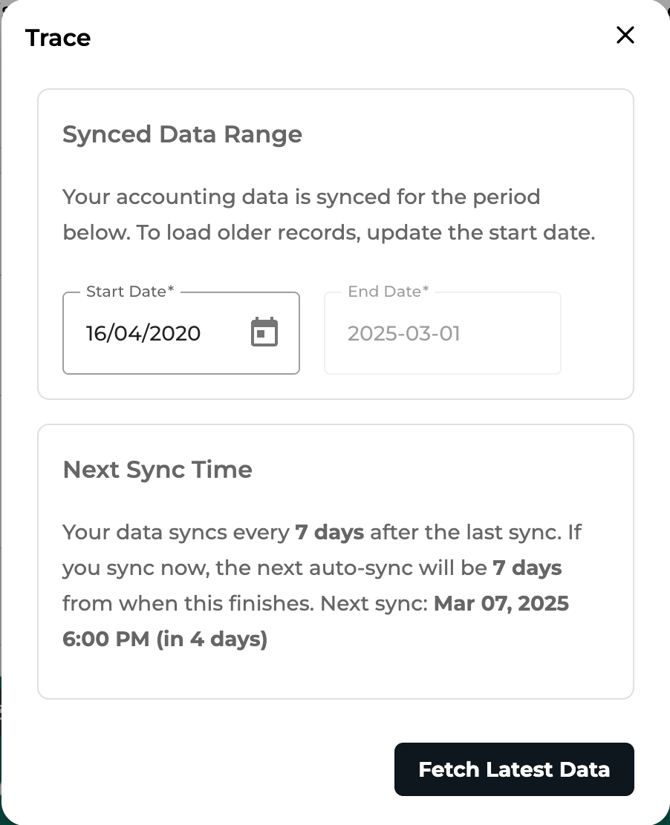
Task: Click the "Trace" dialog title
Action: pos(58,38)
